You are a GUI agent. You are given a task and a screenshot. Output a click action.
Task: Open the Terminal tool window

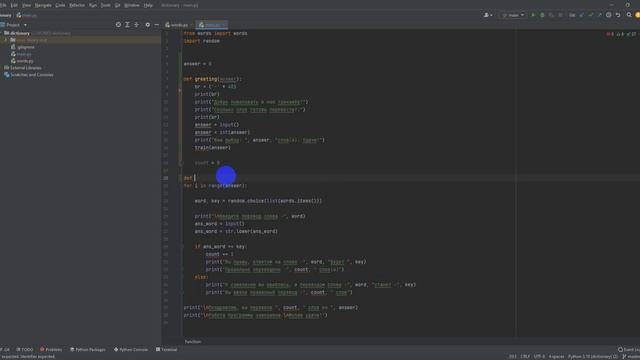[x=167, y=349]
